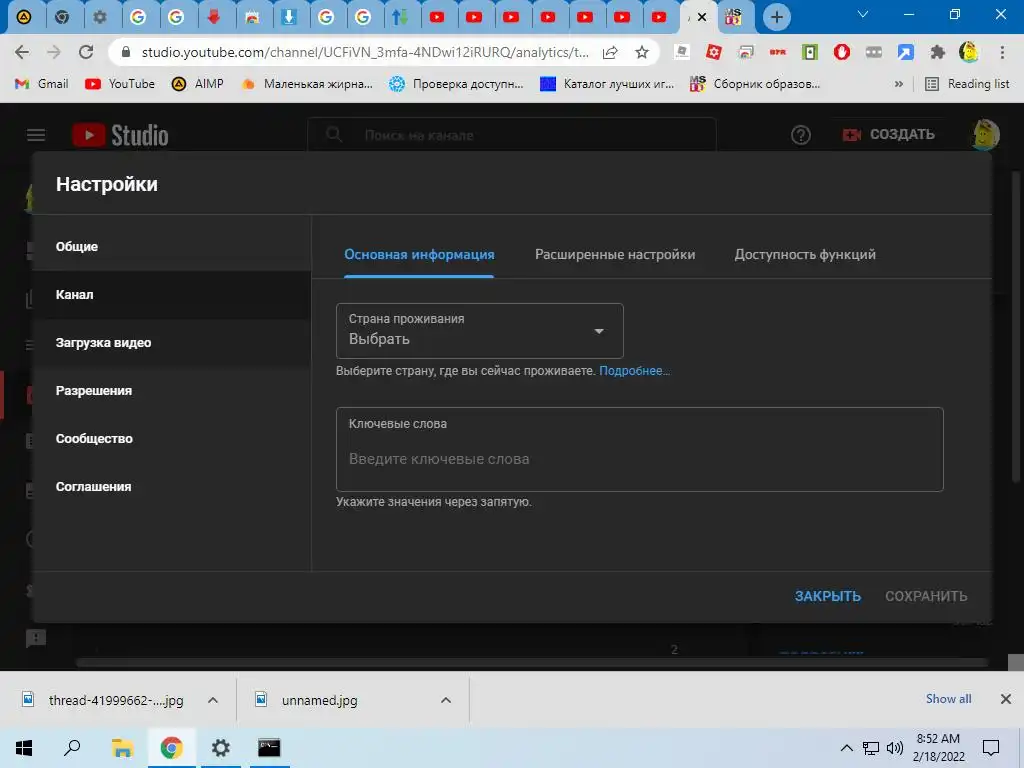Expand the tab search chevron
Viewport: 1024px width, 768px height.
click(863, 14)
